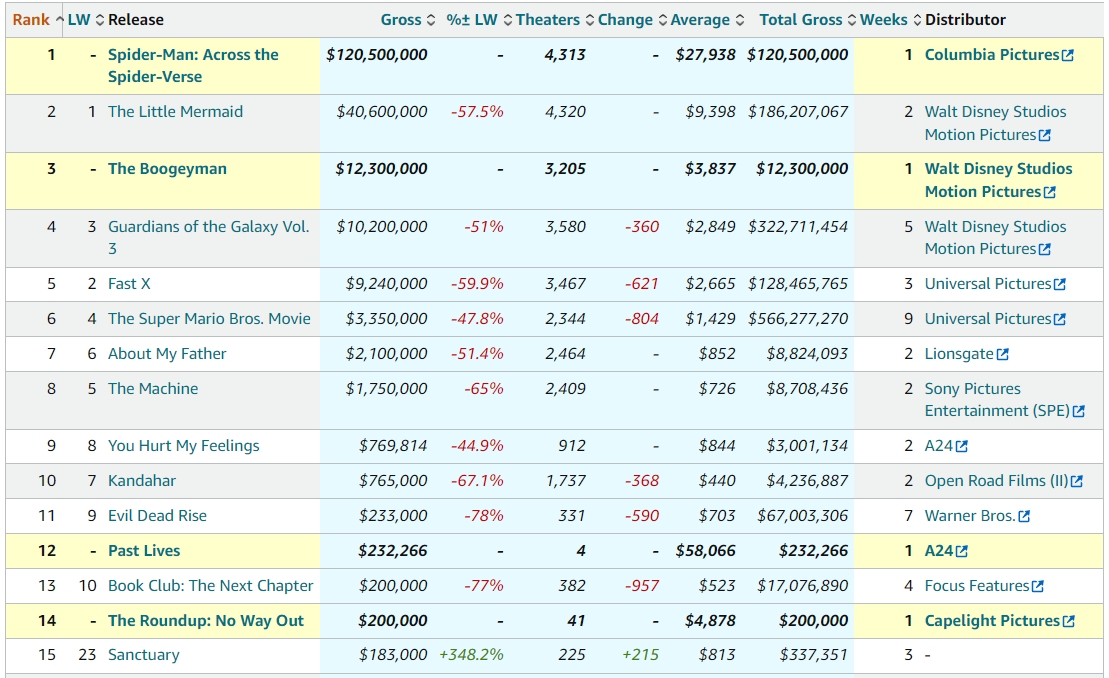Click the $566,277,270 total gross value
Screen dimensions: 1109x678
[798, 319]
